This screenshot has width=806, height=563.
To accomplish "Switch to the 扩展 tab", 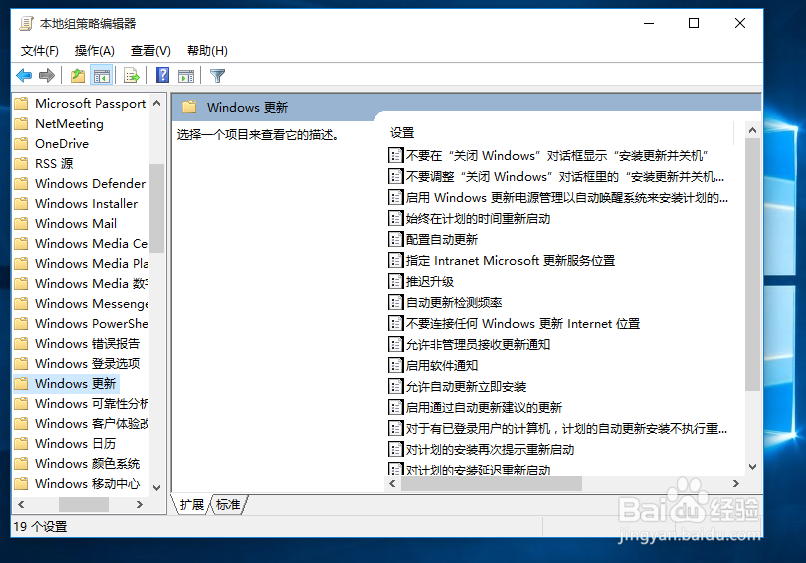I will (192, 504).
